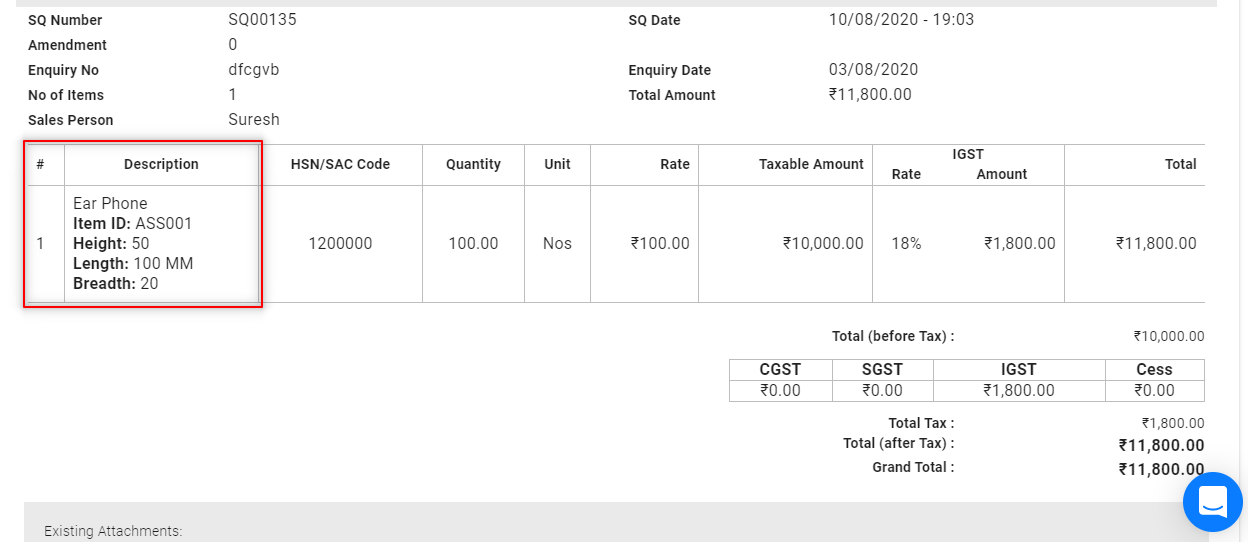The height and width of the screenshot is (542, 1248).
Task: Select the Ear Phone item description
Action: pyautogui.click(x=110, y=203)
